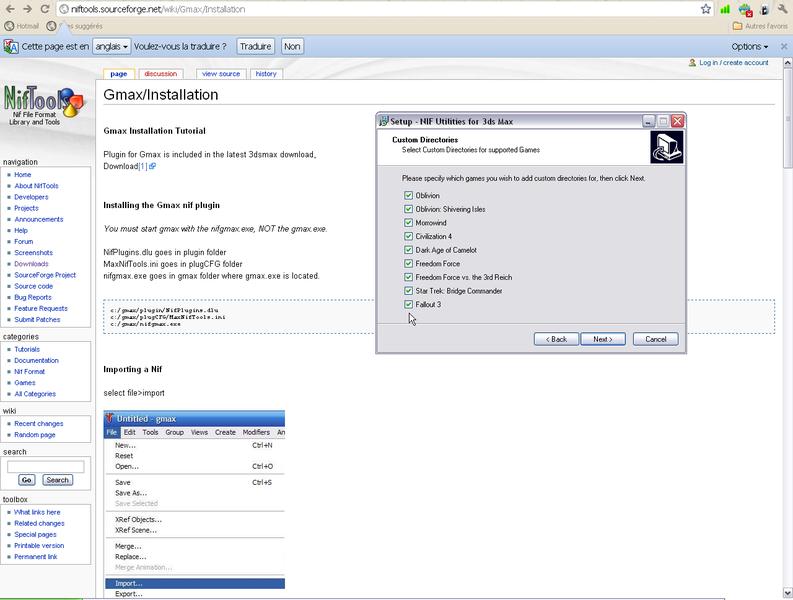Click the external link icon after Download

152,166
